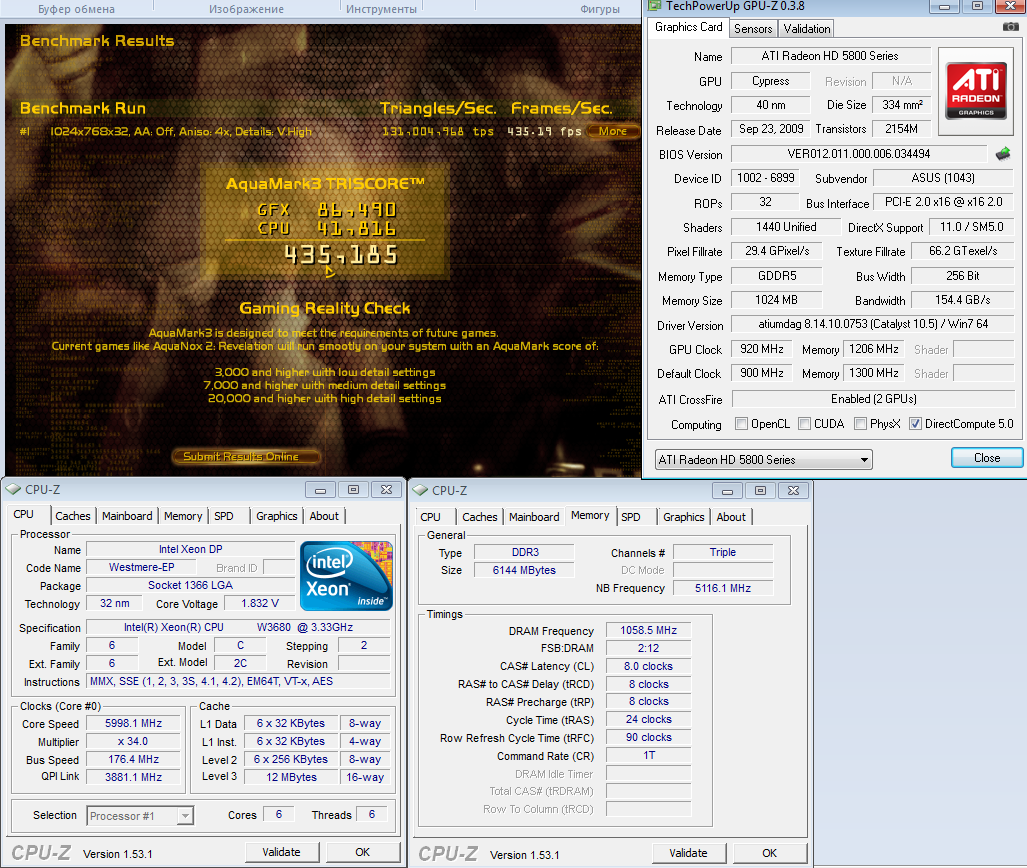Click the Core Voltage 1.832 V value
The width and height of the screenshot is (1027, 868).
[259, 603]
